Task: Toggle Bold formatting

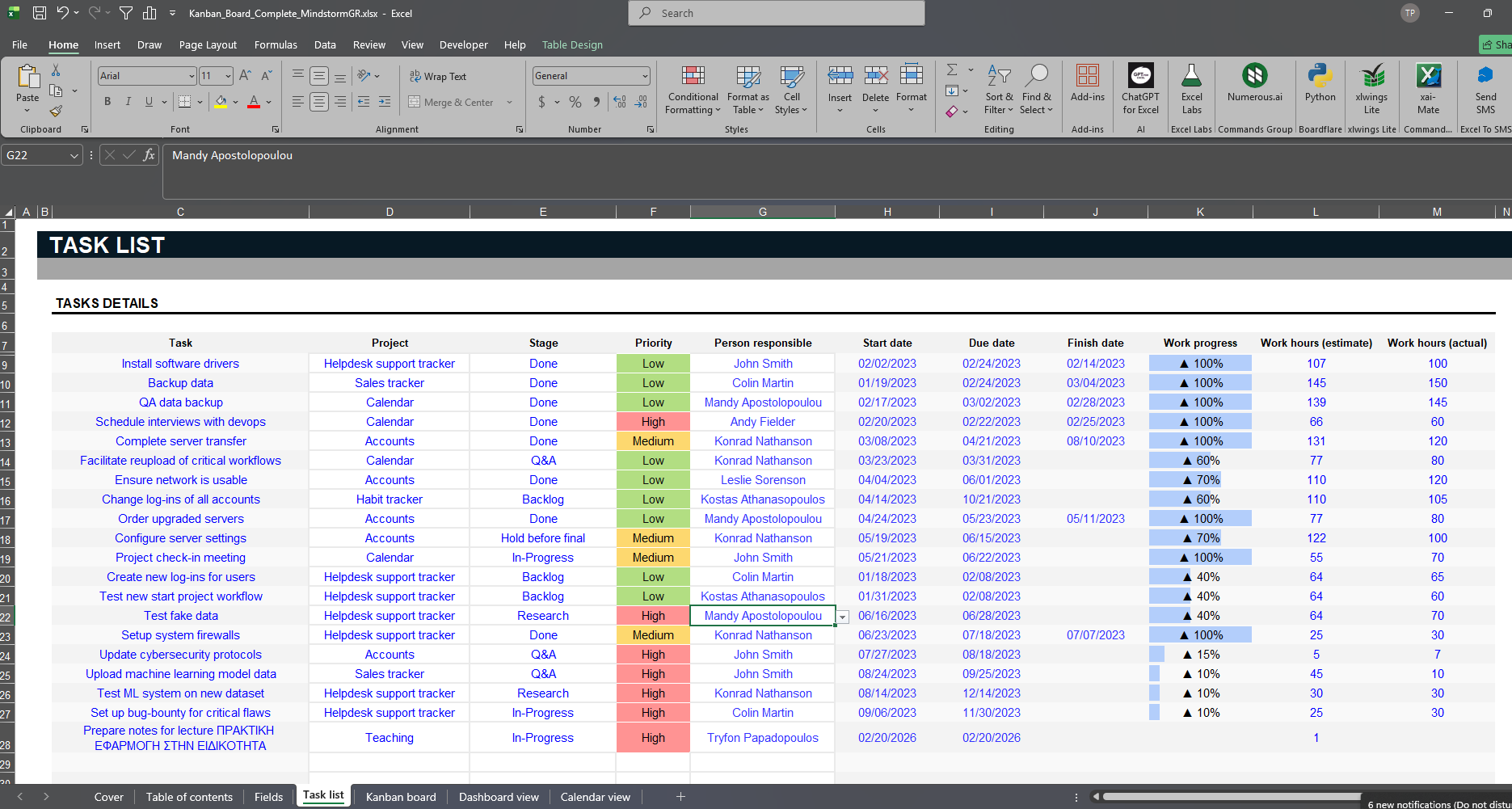Action: pos(107,102)
